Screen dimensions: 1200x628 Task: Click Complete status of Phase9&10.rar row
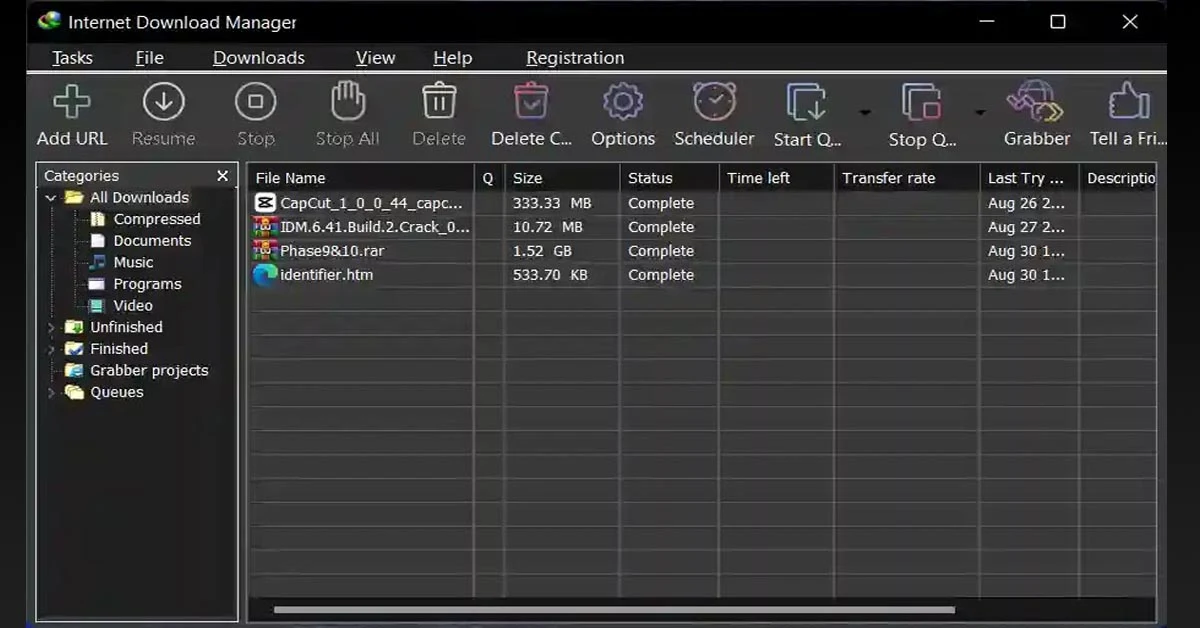point(661,251)
